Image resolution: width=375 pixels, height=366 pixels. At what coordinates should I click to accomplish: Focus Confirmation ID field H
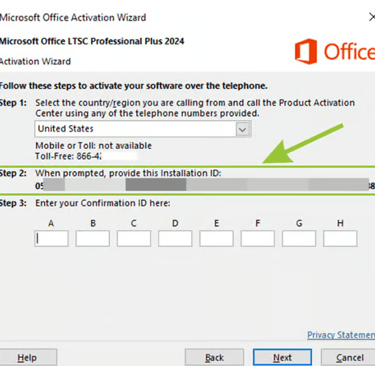(340, 239)
